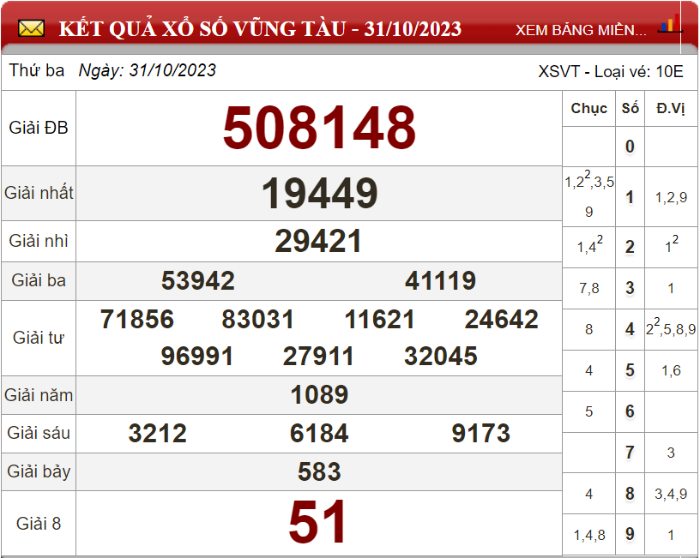The width and height of the screenshot is (700, 558).
Task: Click the bar chart icon in header
Action: (x=670, y=25)
